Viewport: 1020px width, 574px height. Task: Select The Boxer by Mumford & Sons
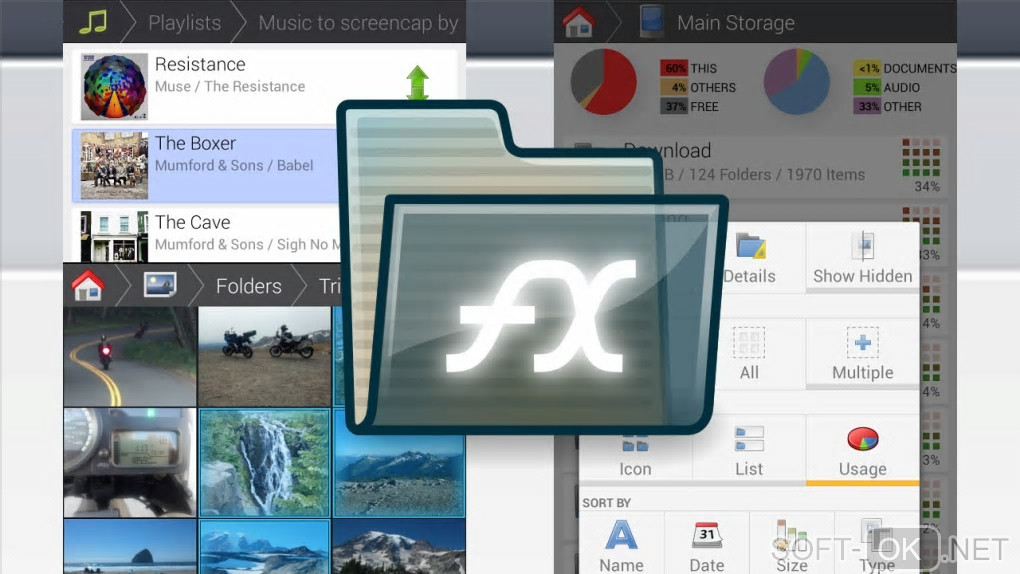tap(206, 165)
